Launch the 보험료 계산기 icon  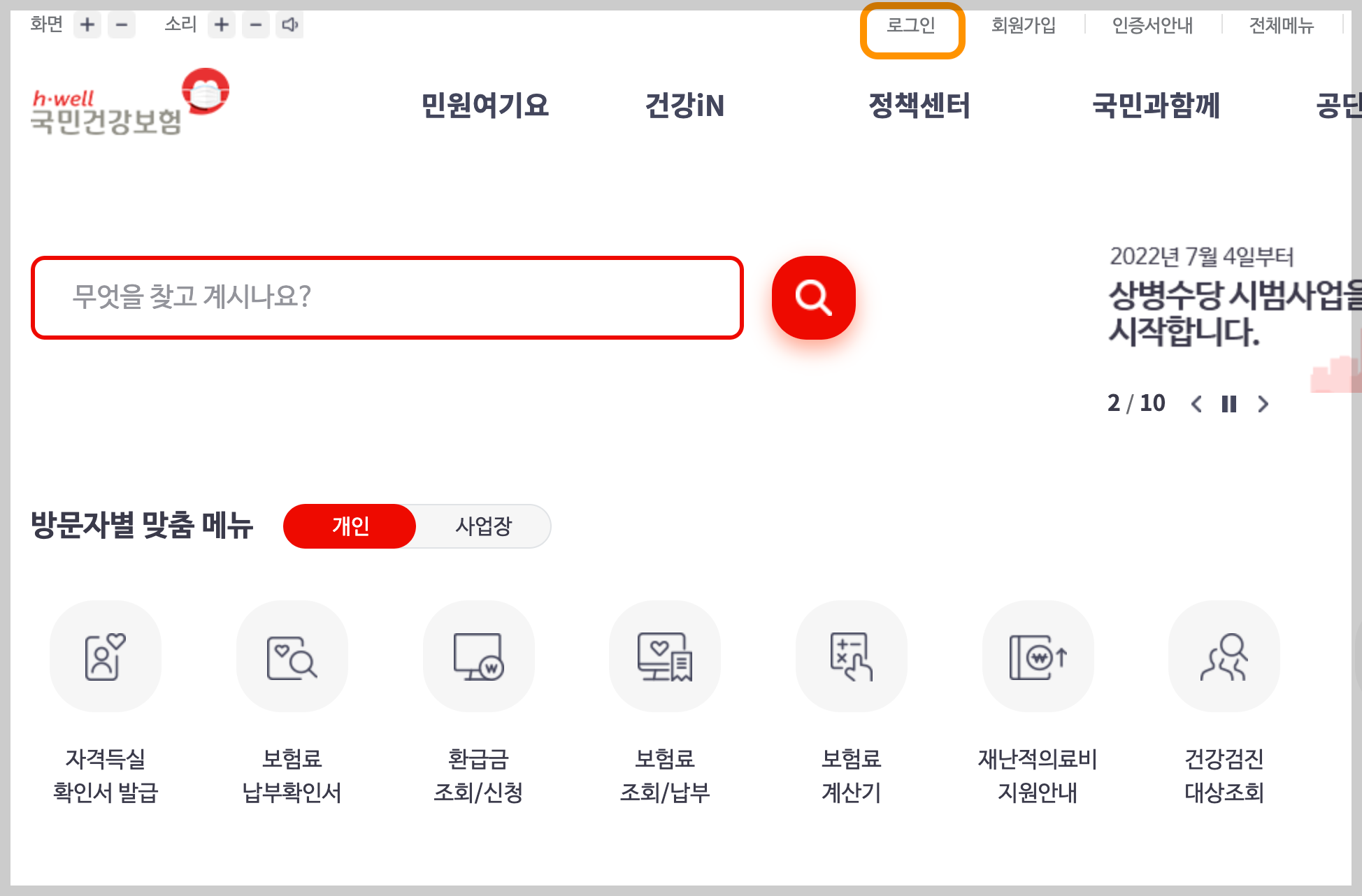tap(851, 656)
